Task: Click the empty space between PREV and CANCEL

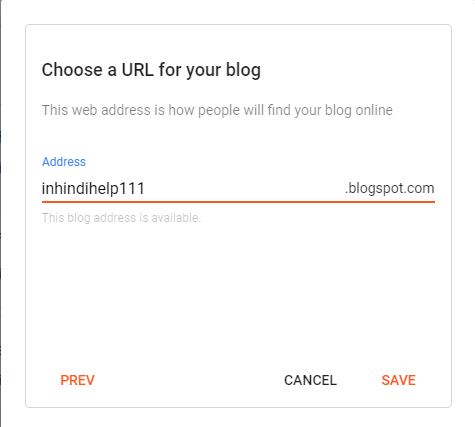Action: click(189, 380)
